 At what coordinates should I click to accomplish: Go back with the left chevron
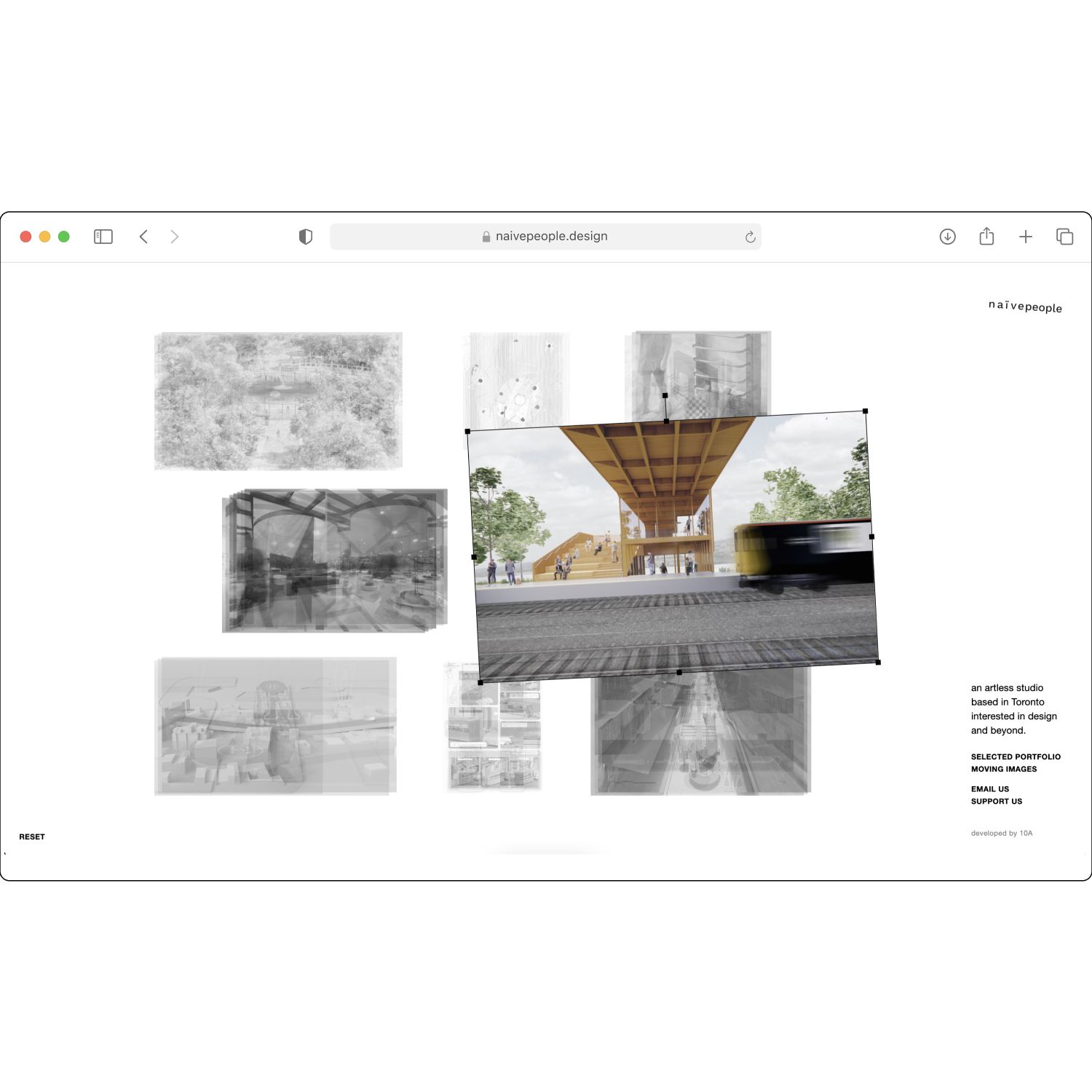tap(143, 237)
